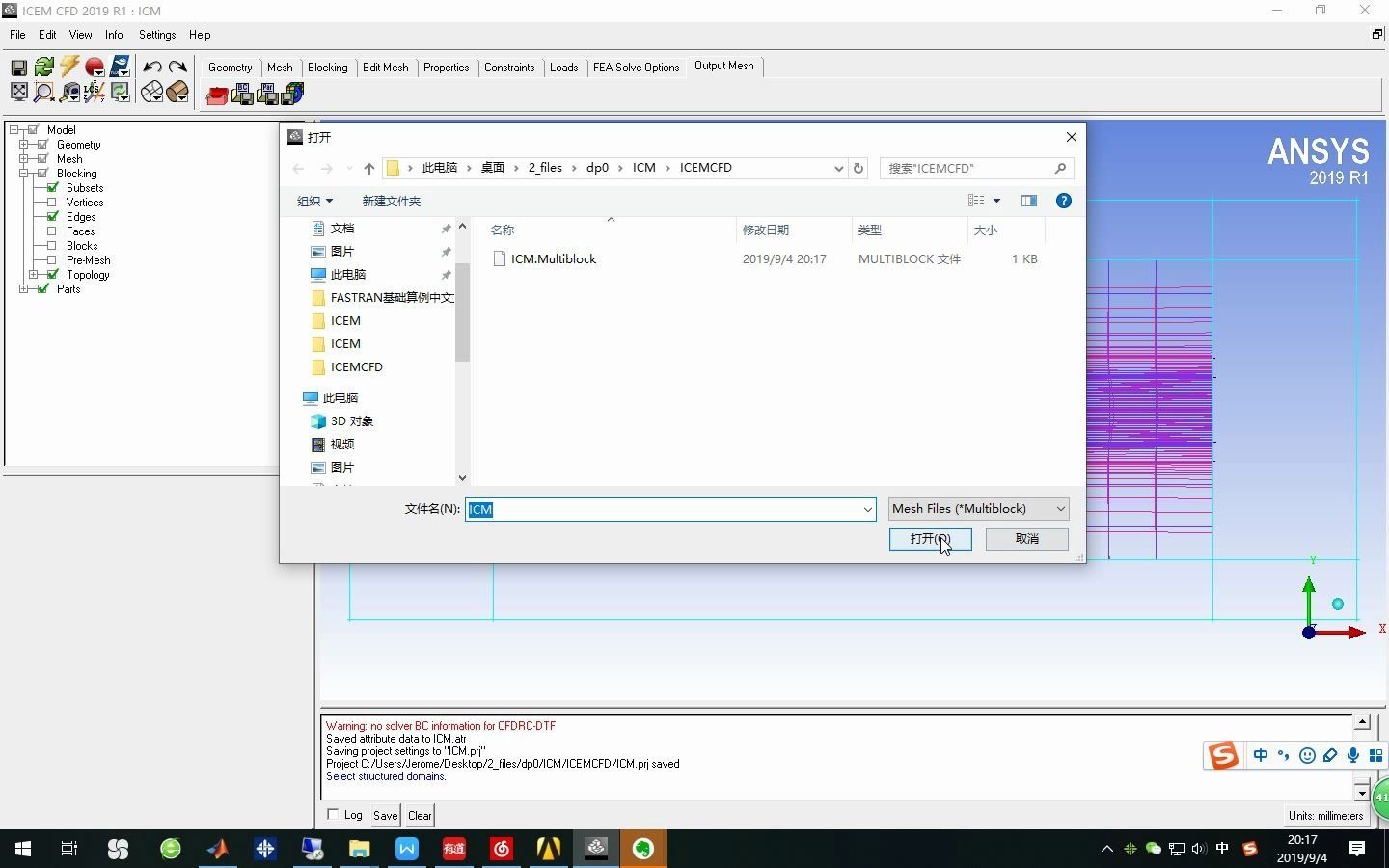Click the Task View taskbar icon
1389x868 pixels.
click(69, 849)
